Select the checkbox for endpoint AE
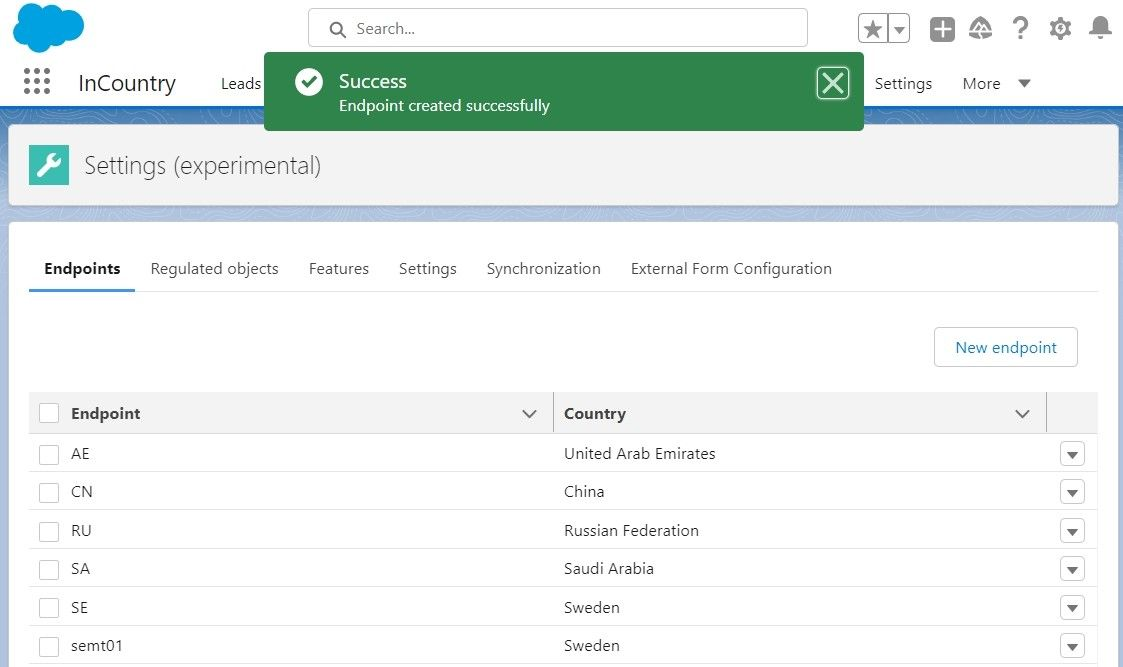This screenshot has width=1123, height=667. 47,453
